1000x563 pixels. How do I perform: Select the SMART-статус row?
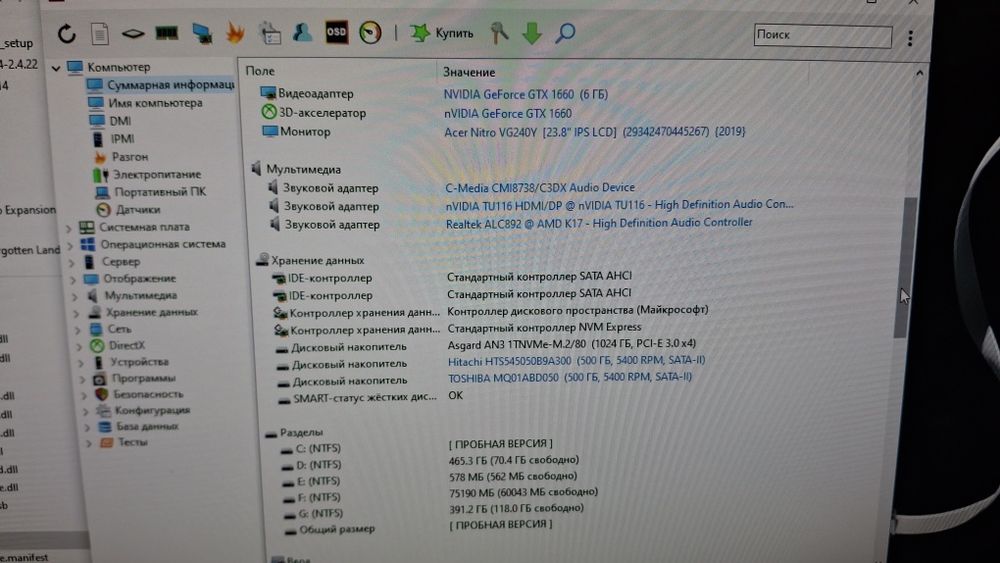click(x=358, y=398)
